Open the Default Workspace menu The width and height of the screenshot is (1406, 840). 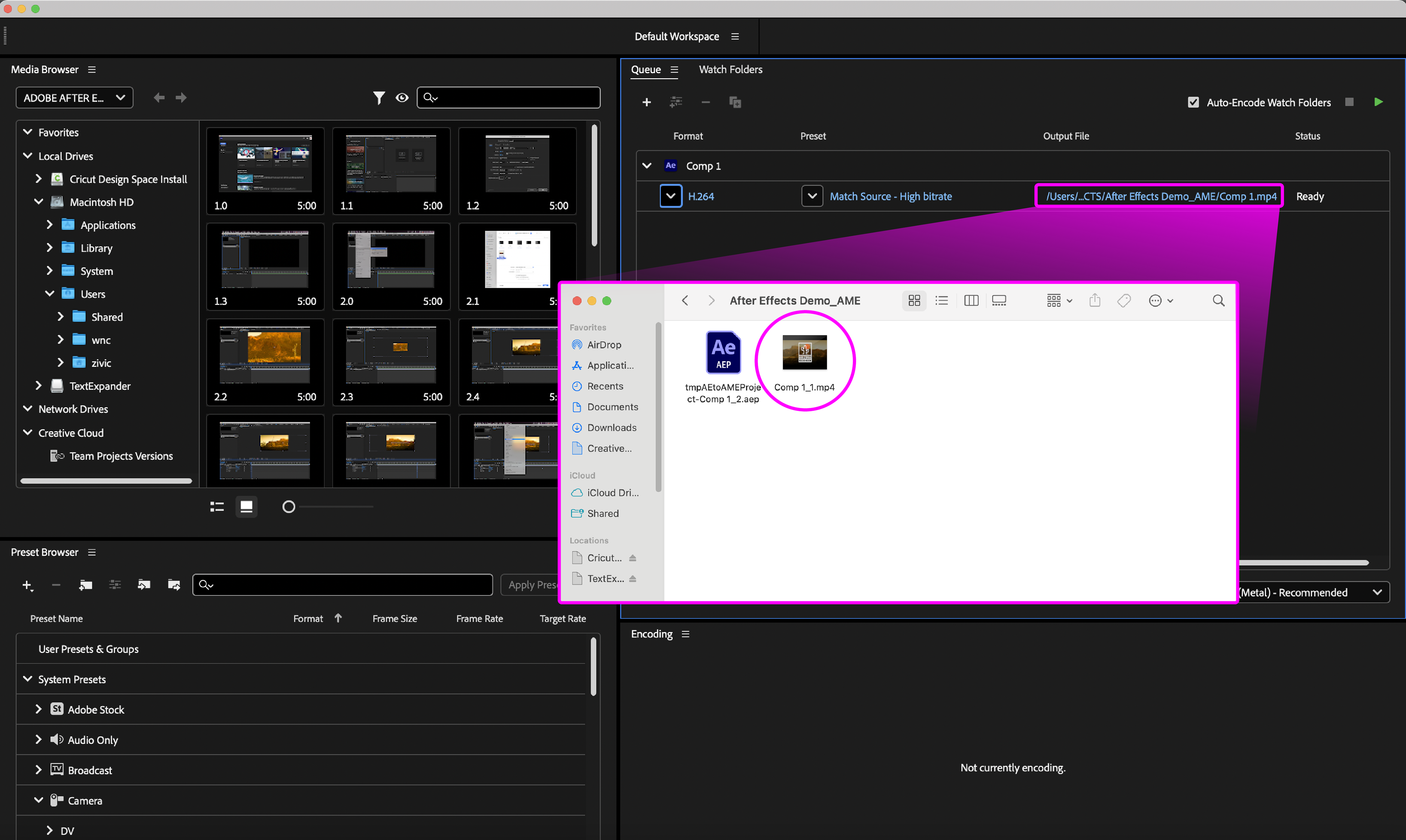735,36
